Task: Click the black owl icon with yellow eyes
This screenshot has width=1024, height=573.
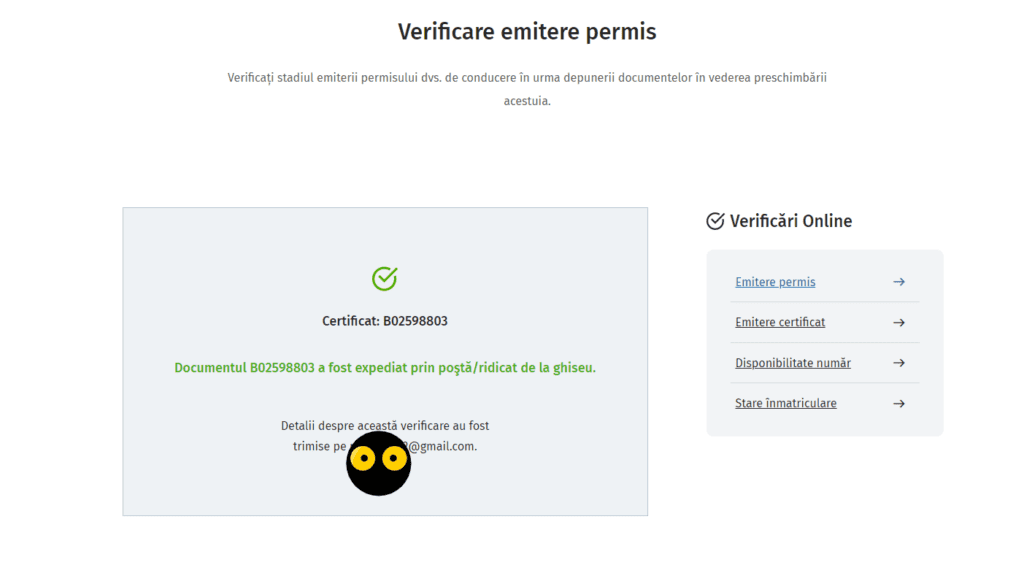Action: point(378,463)
